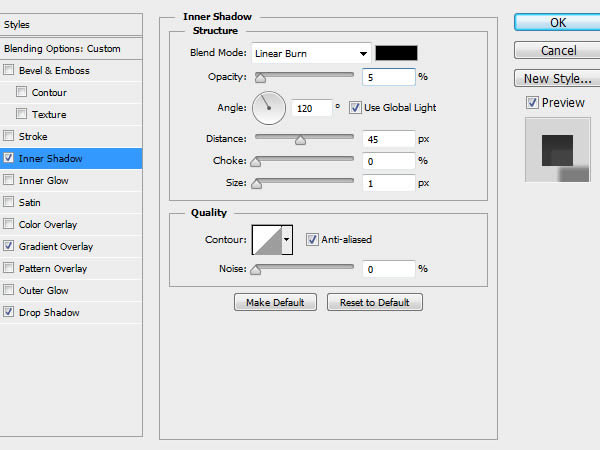
Task: Select Blending Options: Custom
Action: click(71, 49)
